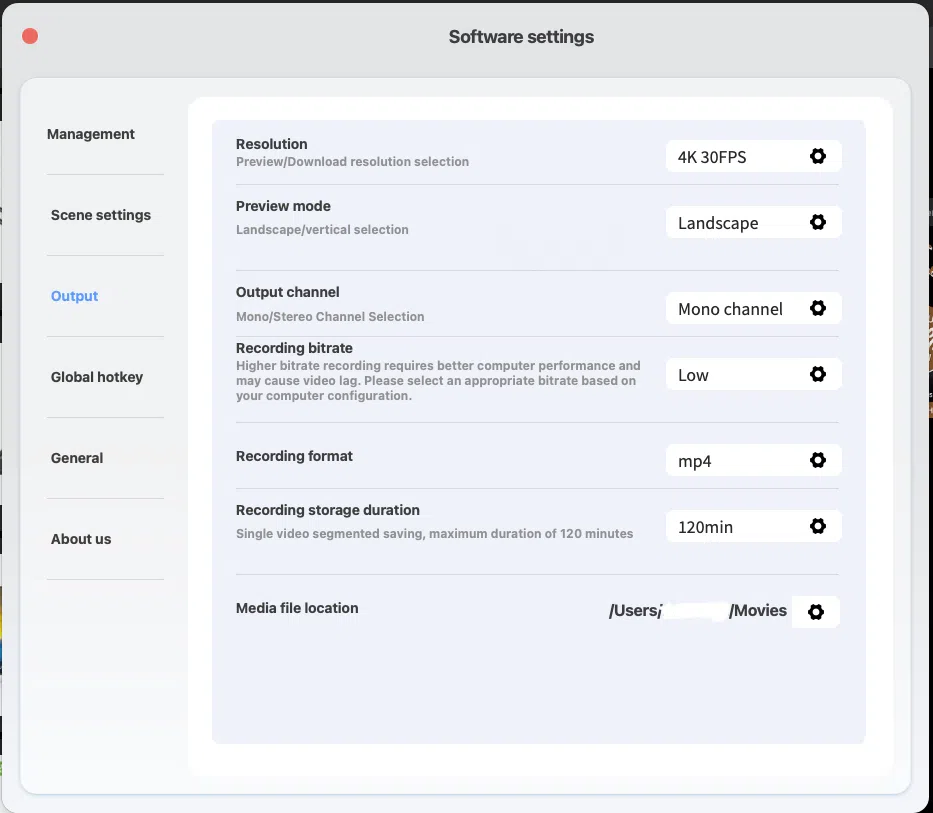Close the Software settings window
Screen dimensions: 933x813
click(30, 36)
